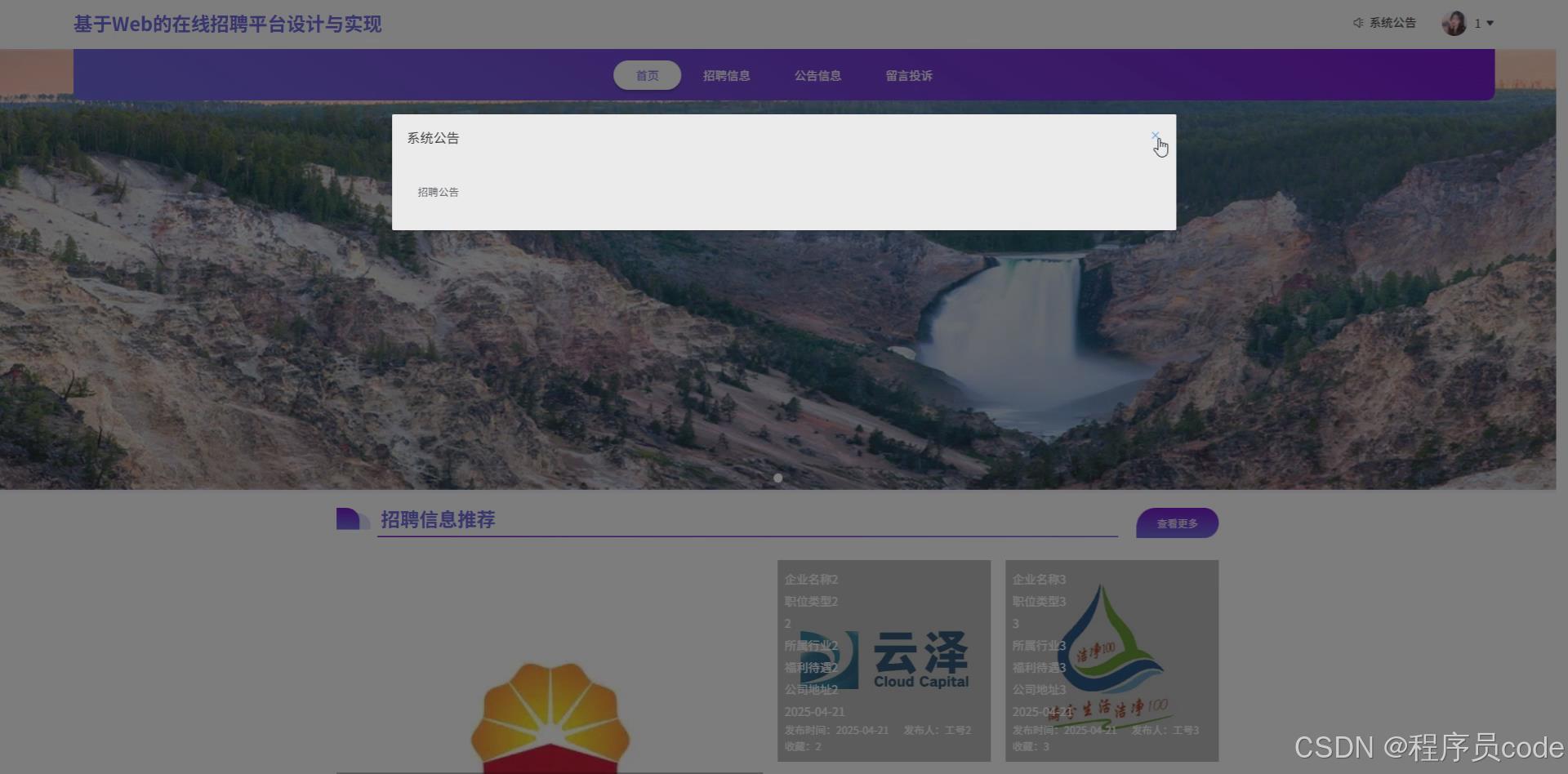Open the 公告信息 tab
The image size is (1568, 774).
817,75
